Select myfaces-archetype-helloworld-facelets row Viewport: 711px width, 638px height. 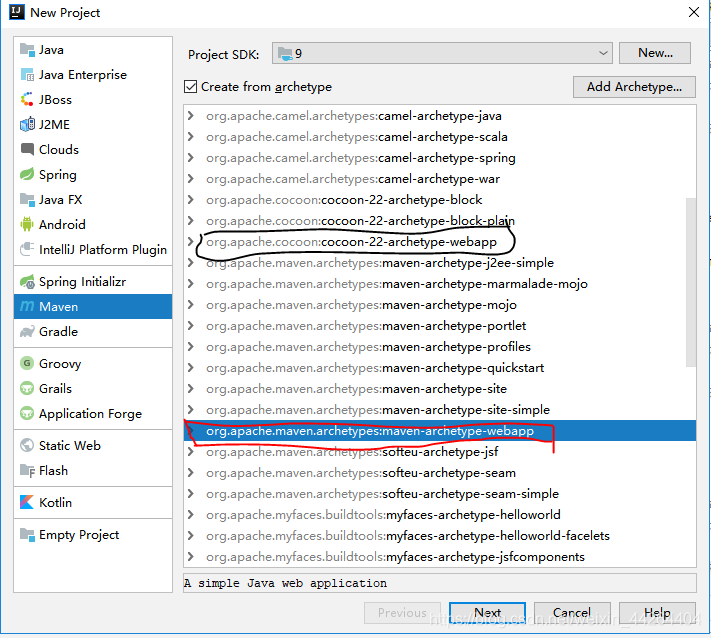[440, 536]
